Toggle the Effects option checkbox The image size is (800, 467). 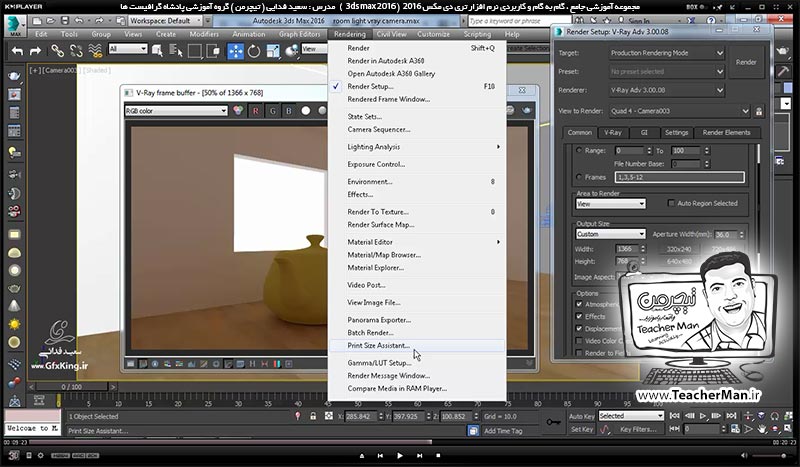coord(579,316)
